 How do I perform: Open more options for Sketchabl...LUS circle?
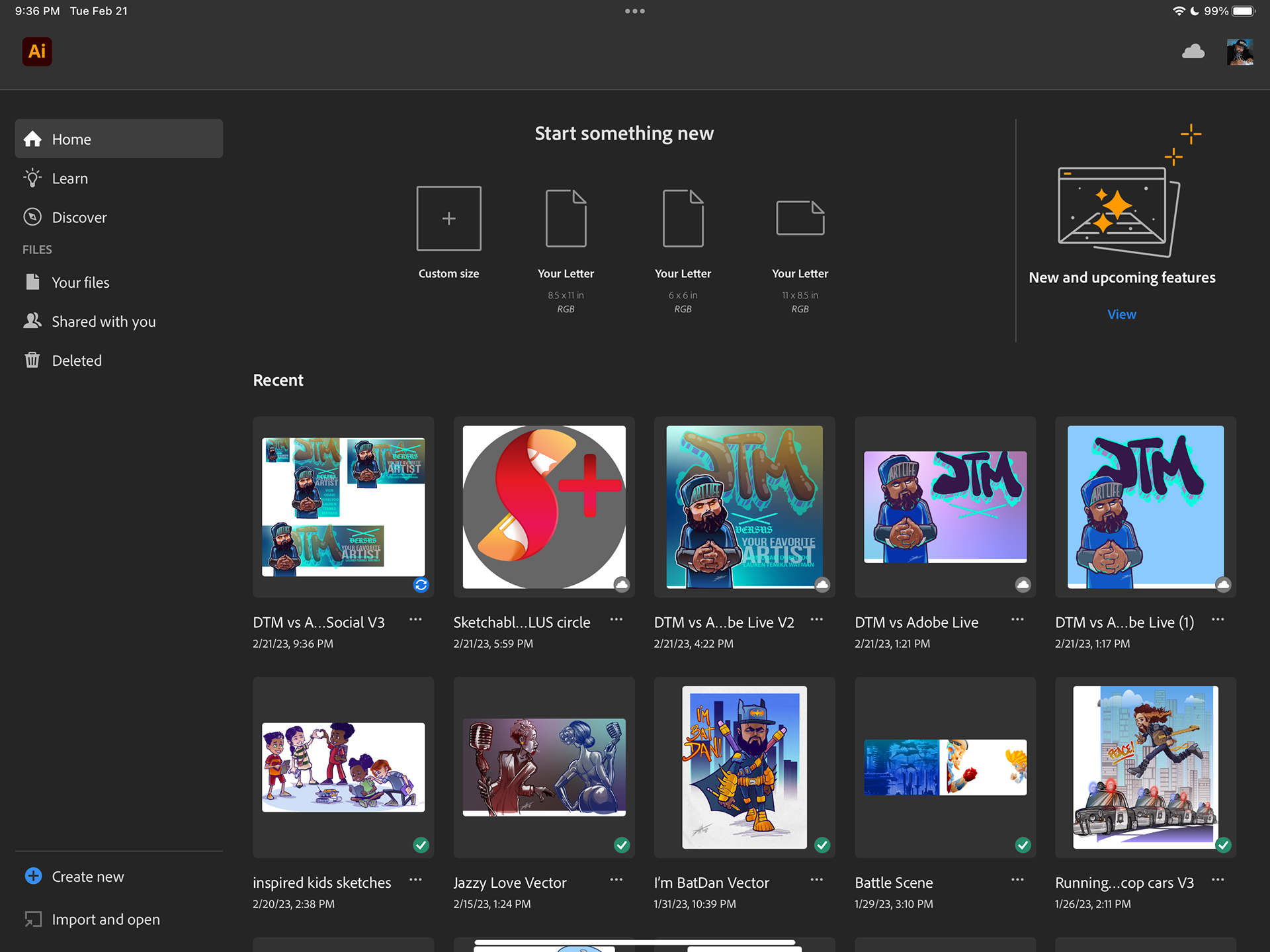[616, 620]
